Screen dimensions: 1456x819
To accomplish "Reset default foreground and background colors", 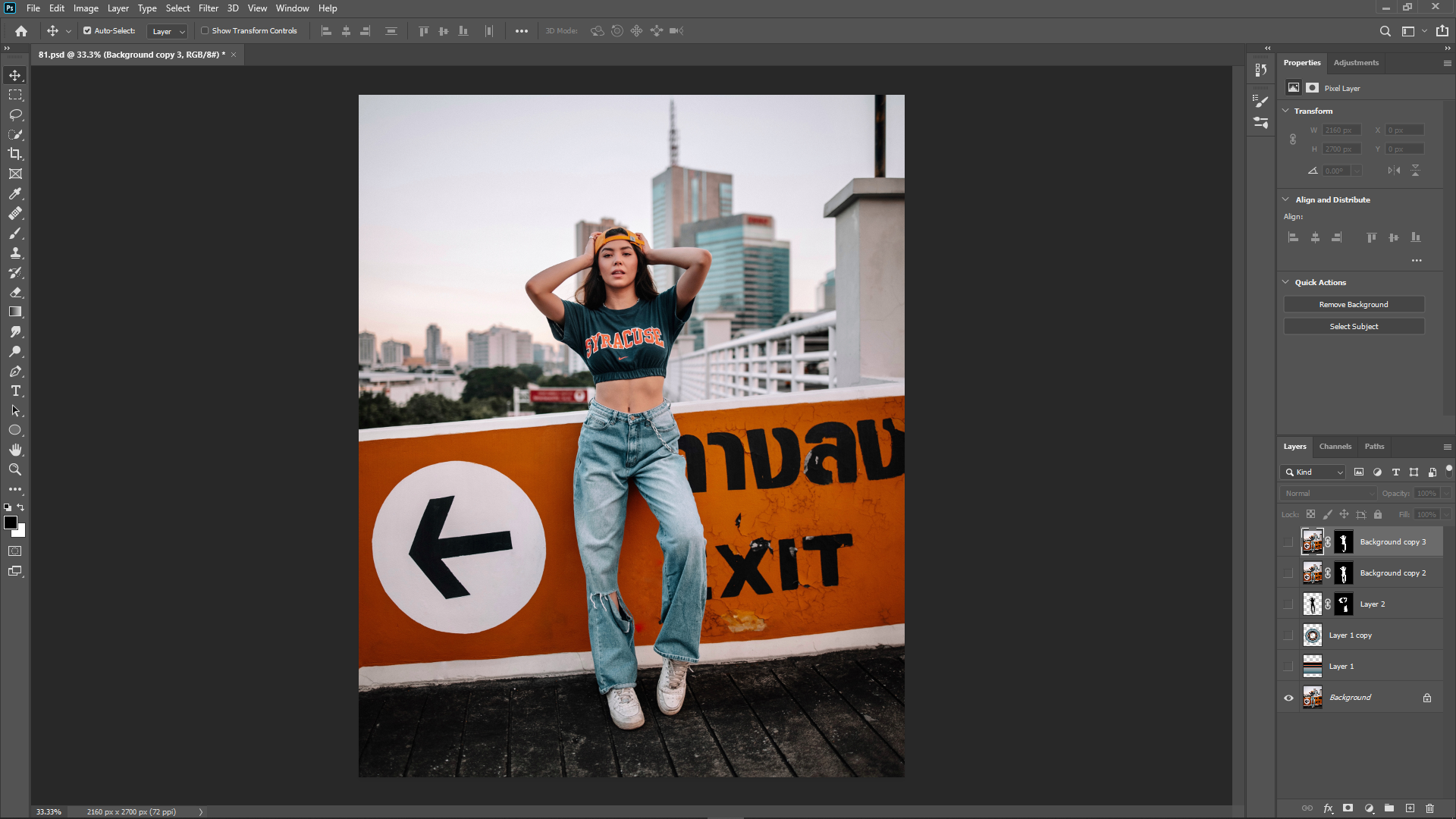I will [x=8, y=507].
